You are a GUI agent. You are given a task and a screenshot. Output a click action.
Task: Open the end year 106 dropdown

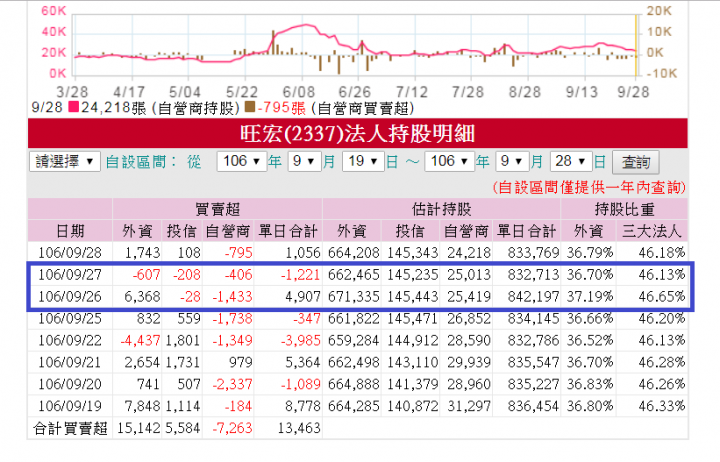449,162
